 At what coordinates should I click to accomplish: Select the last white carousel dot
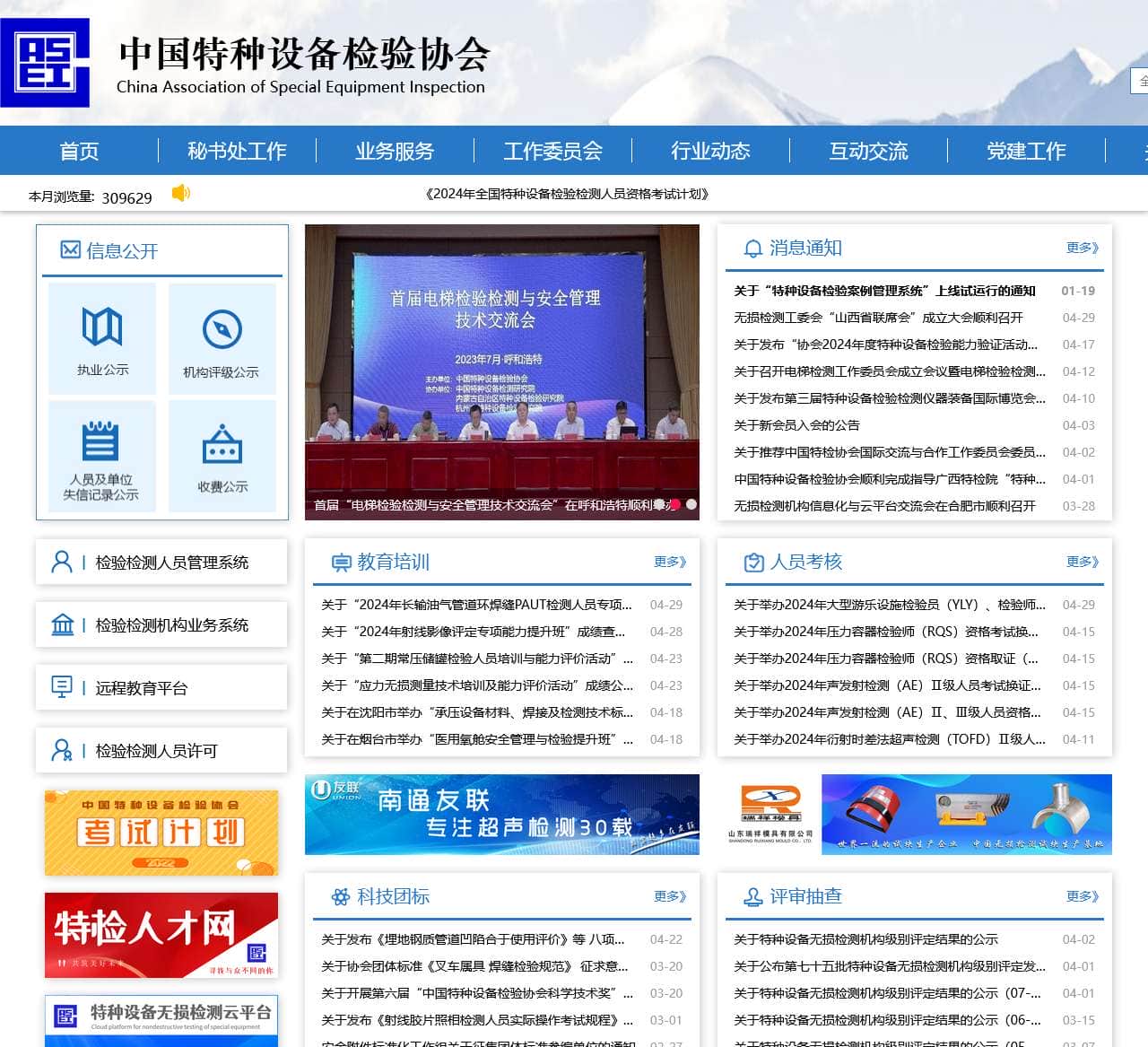tap(691, 504)
